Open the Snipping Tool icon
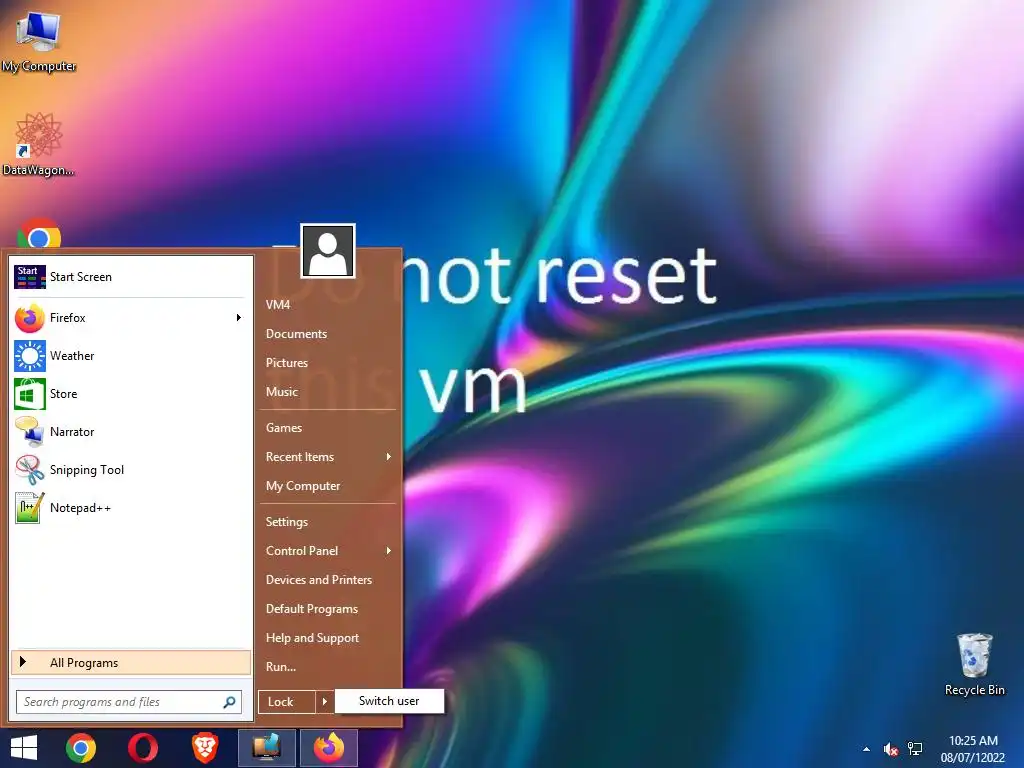 [x=29, y=470]
